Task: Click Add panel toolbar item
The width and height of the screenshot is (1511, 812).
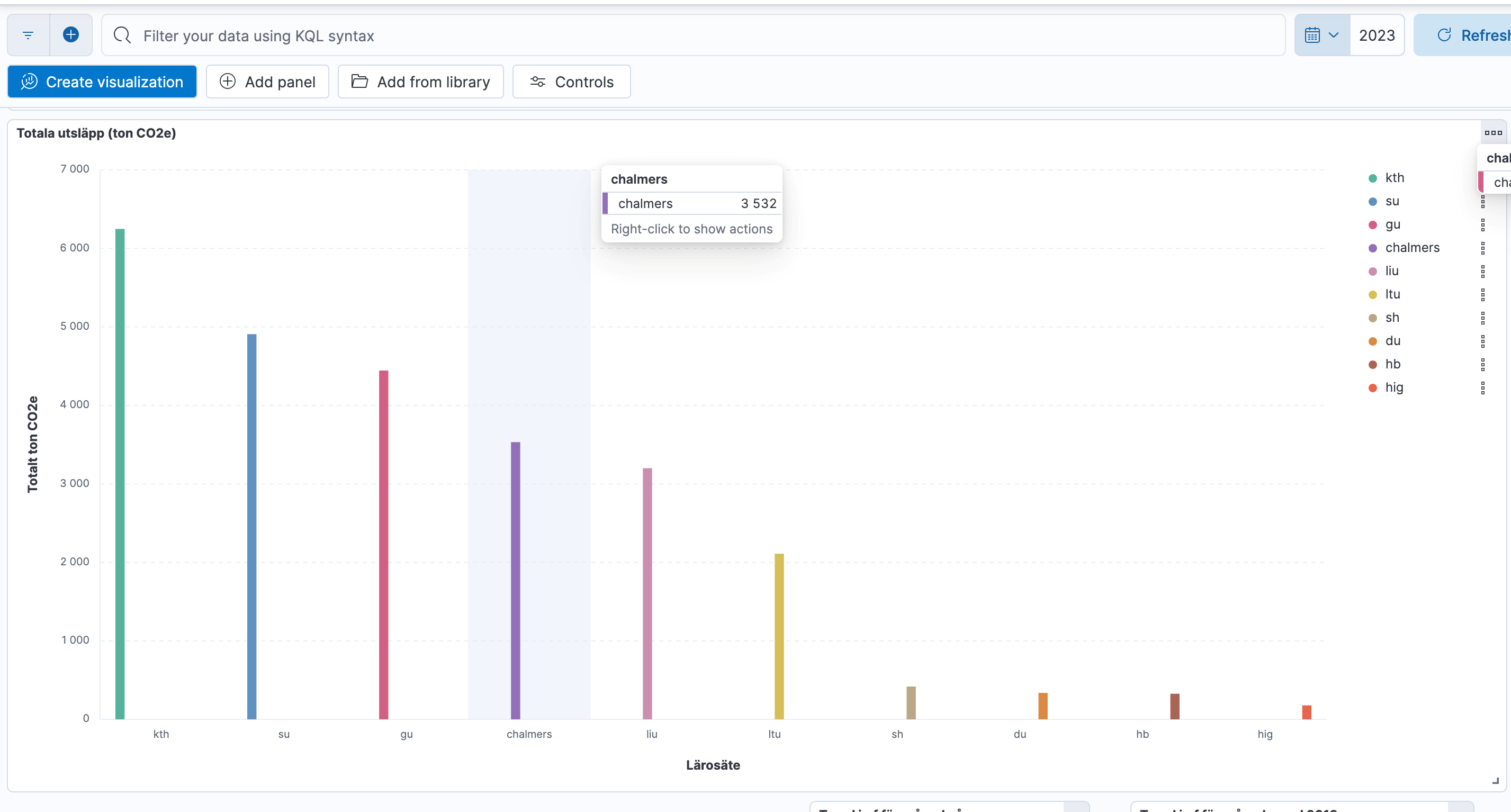Action: coord(267,82)
